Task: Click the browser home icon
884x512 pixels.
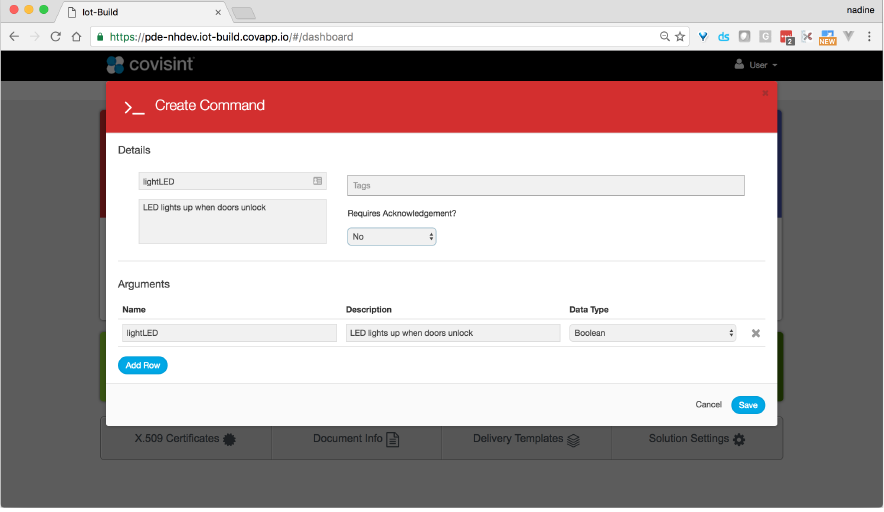Action: click(x=76, y=36)
